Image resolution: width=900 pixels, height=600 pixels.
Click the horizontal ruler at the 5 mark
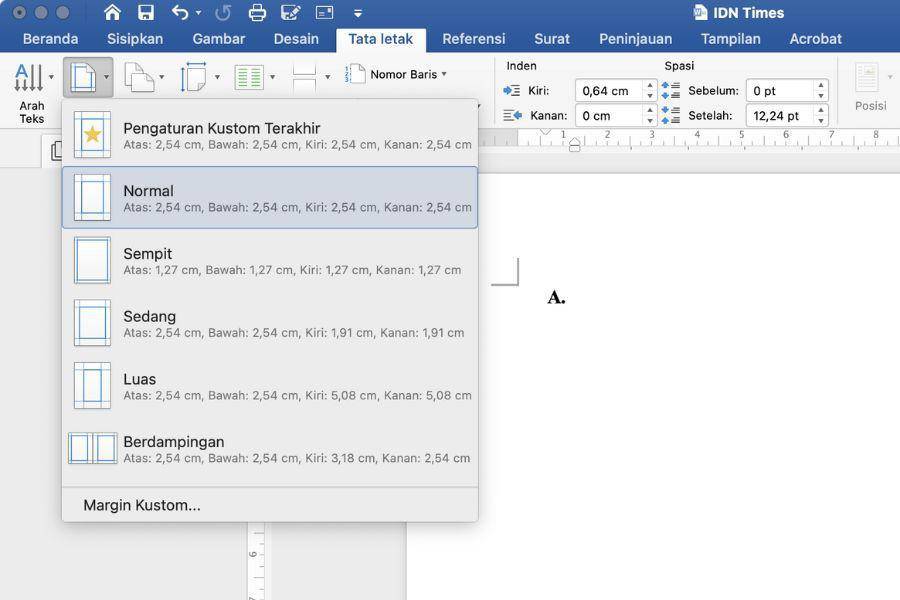(741, 134)
